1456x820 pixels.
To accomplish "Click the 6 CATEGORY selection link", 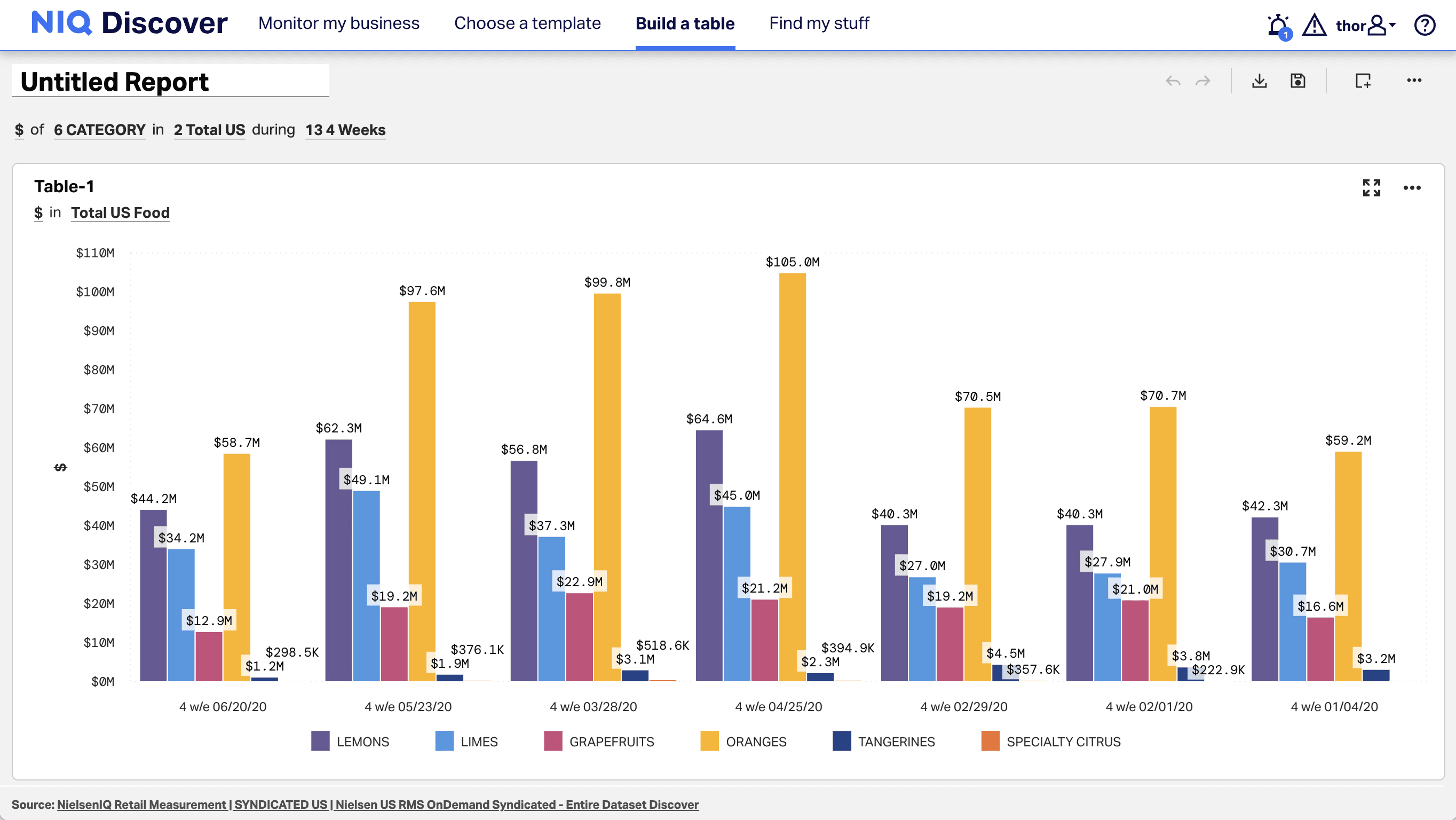I will (99, 130).
